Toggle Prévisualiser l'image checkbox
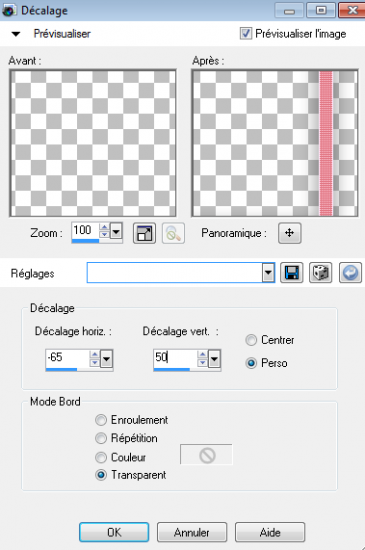365x550 pixels. pyautogui.click(x=245, y=34)
